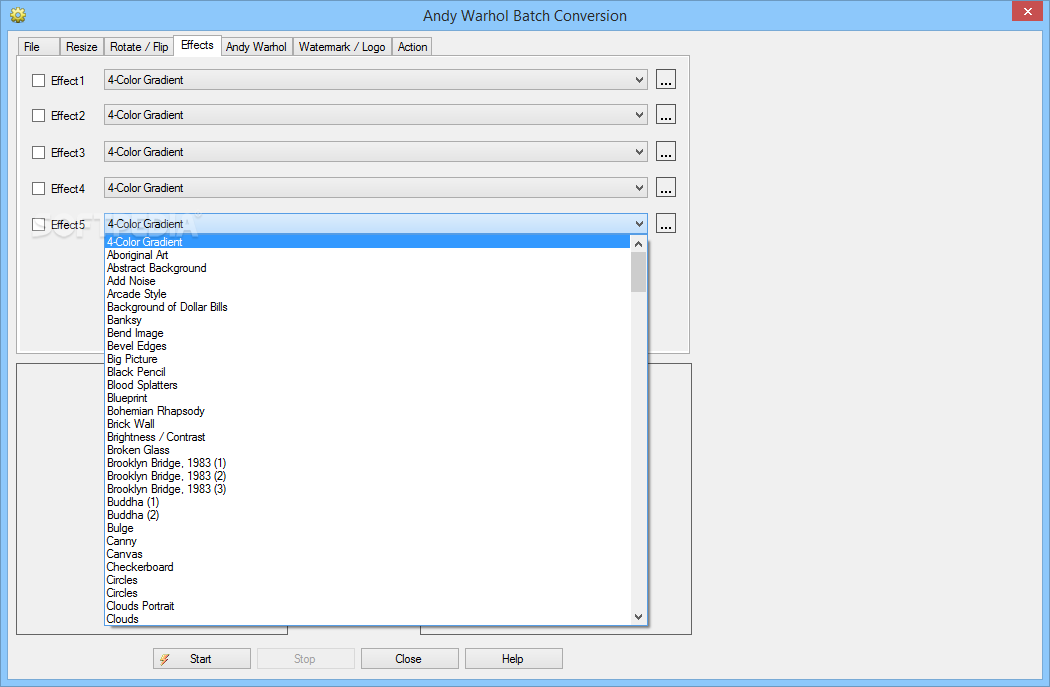Choose Buddha (2) effect
Viewport: 1050px width, 687px height.
click(x=367, y=515)
